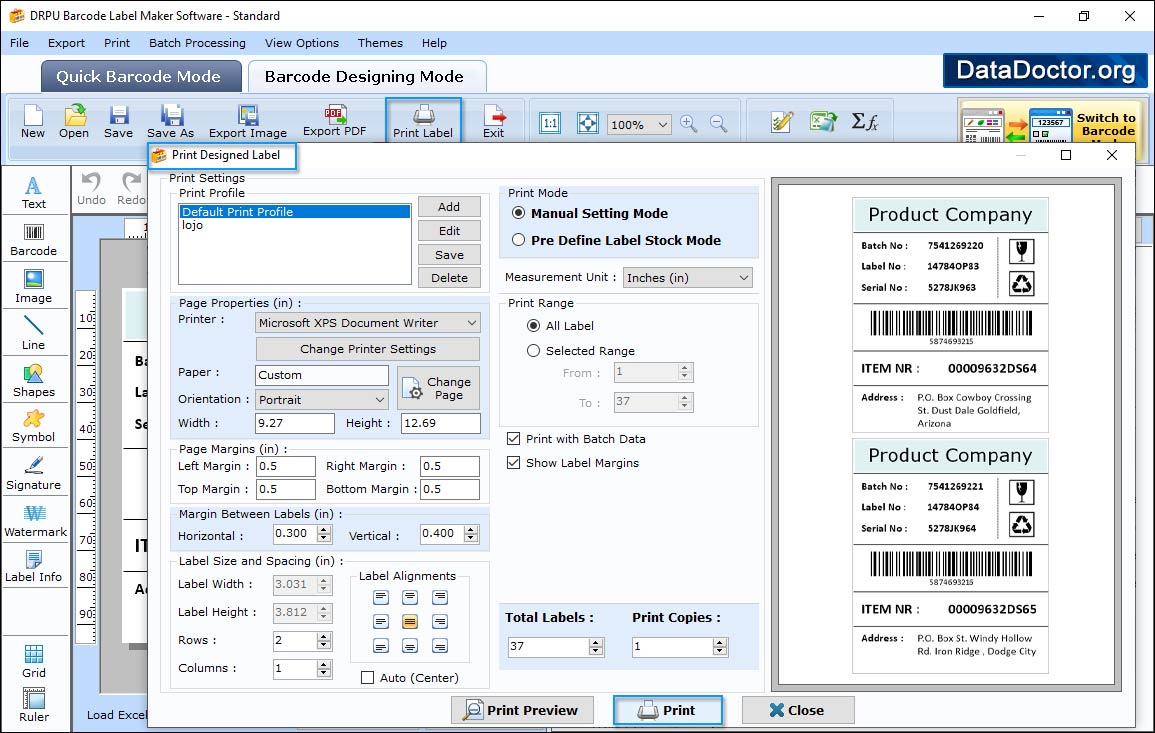The width and height of the screenshot is (1155, 733).
Task: Click the Change Page button
Action: click(x=439, y=388)
